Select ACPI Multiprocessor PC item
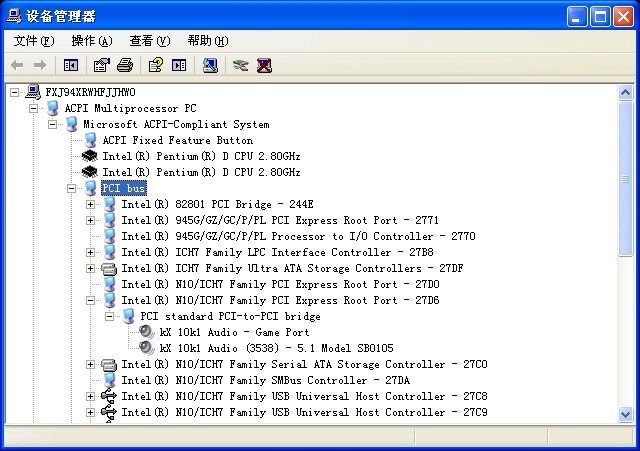This screenshot has height=451, width=640. pos(131,108)
